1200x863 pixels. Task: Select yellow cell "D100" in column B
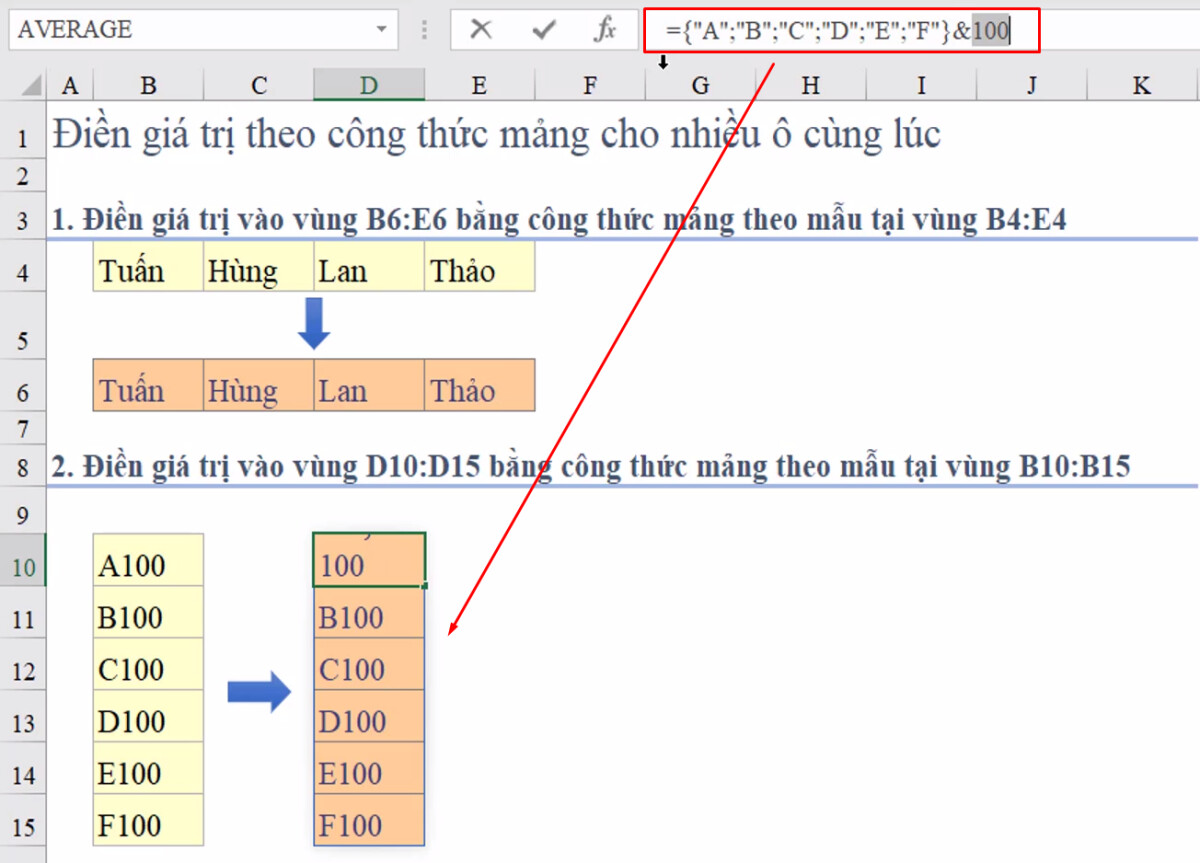tap(148, 717)
